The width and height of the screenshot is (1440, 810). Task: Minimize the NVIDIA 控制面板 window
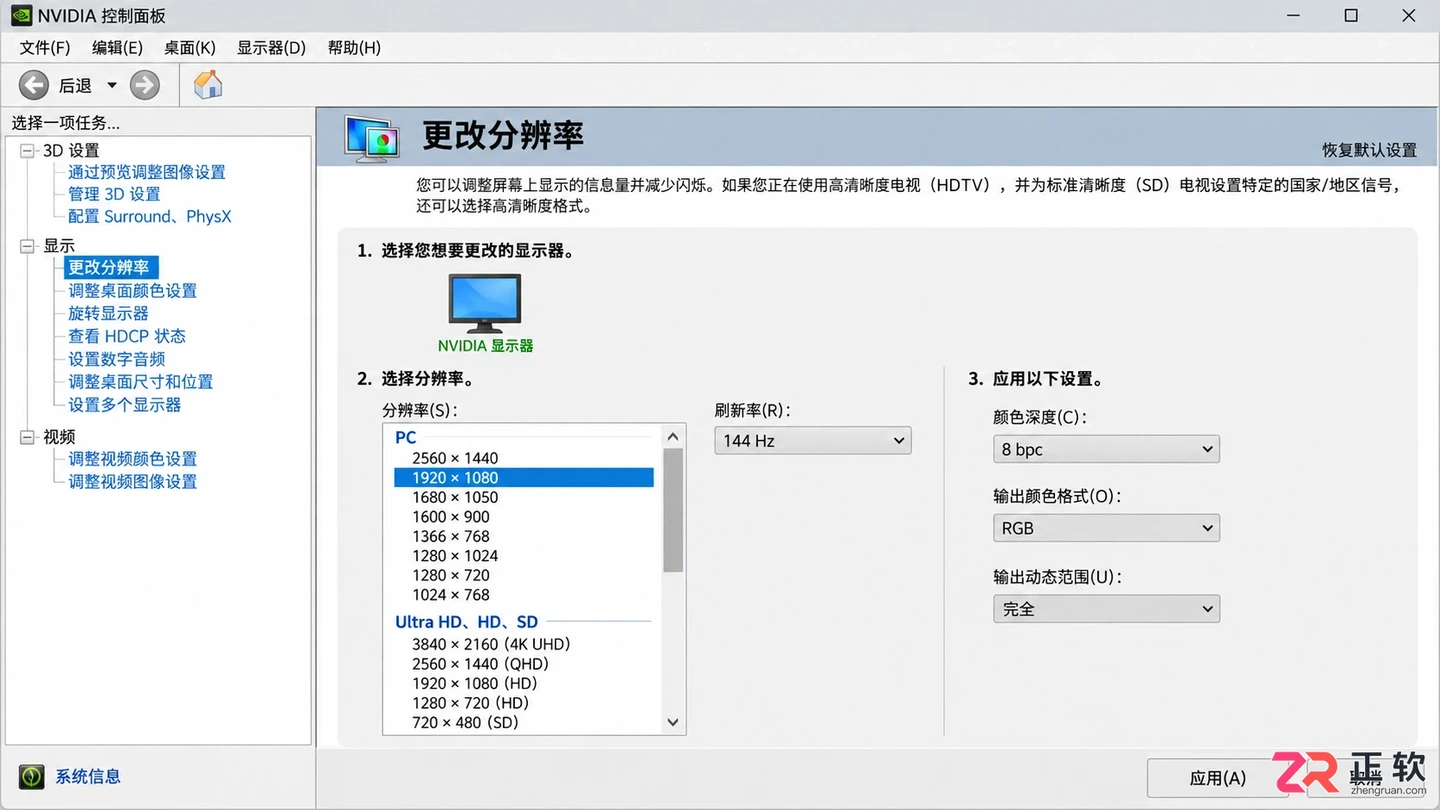pos(1294,16)
